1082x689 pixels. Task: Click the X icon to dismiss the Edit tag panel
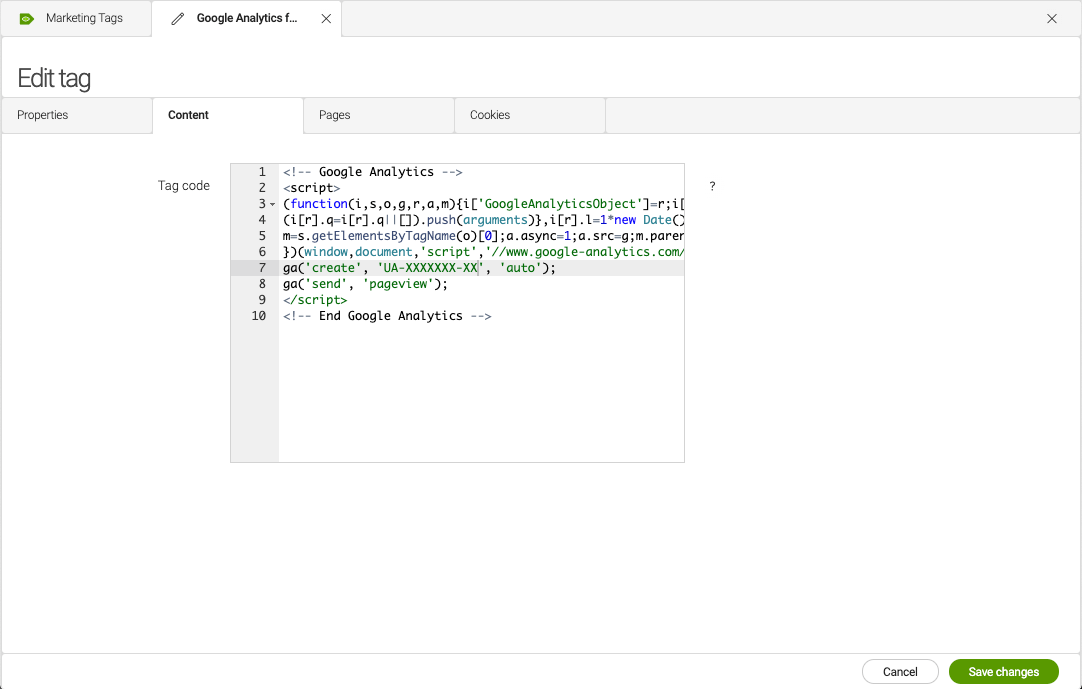point(1051,18)
